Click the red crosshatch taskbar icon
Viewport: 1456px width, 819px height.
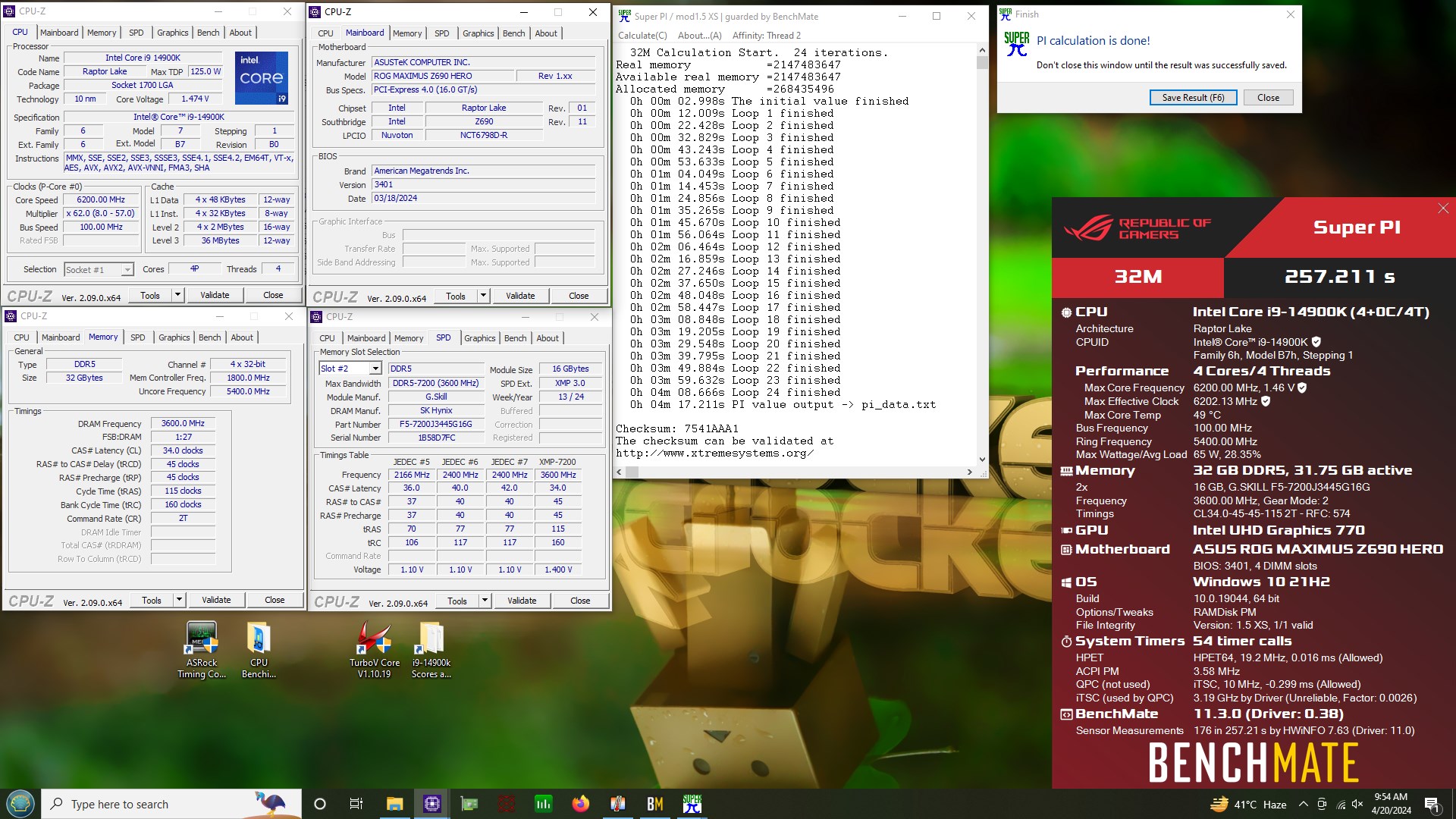pos(507,804)
